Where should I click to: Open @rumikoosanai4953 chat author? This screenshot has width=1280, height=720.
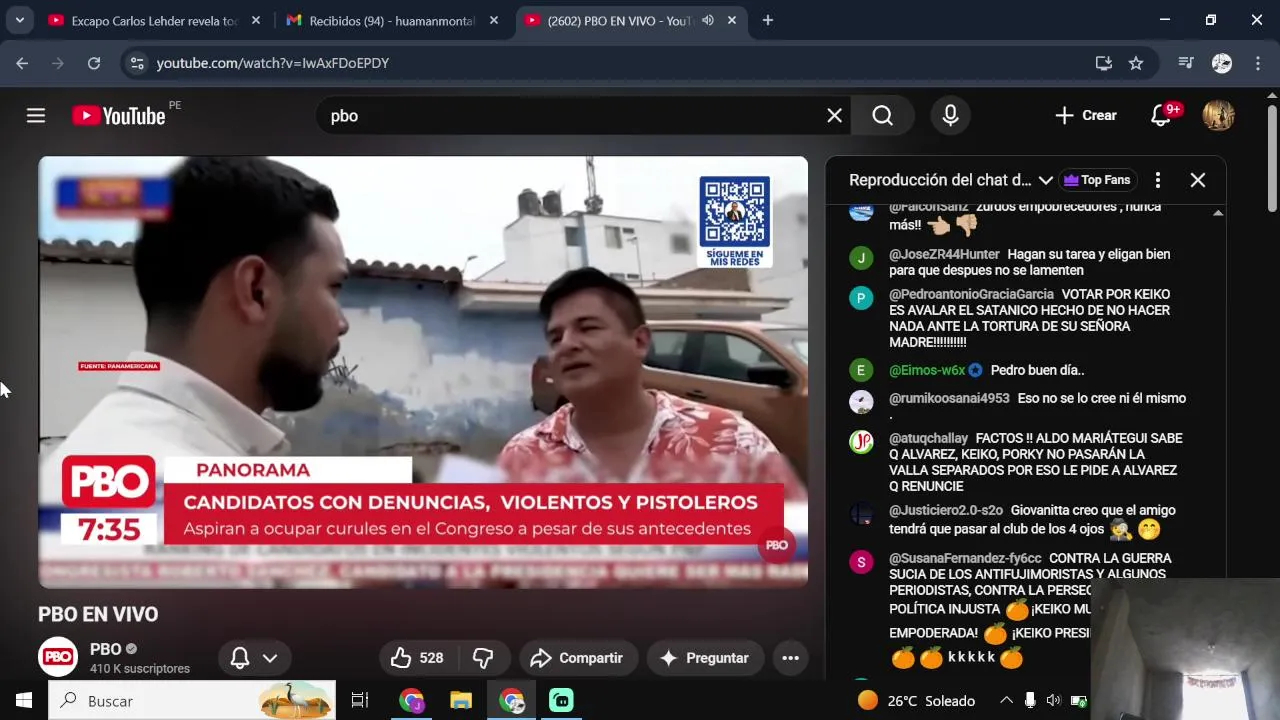[x=949, y=398]
